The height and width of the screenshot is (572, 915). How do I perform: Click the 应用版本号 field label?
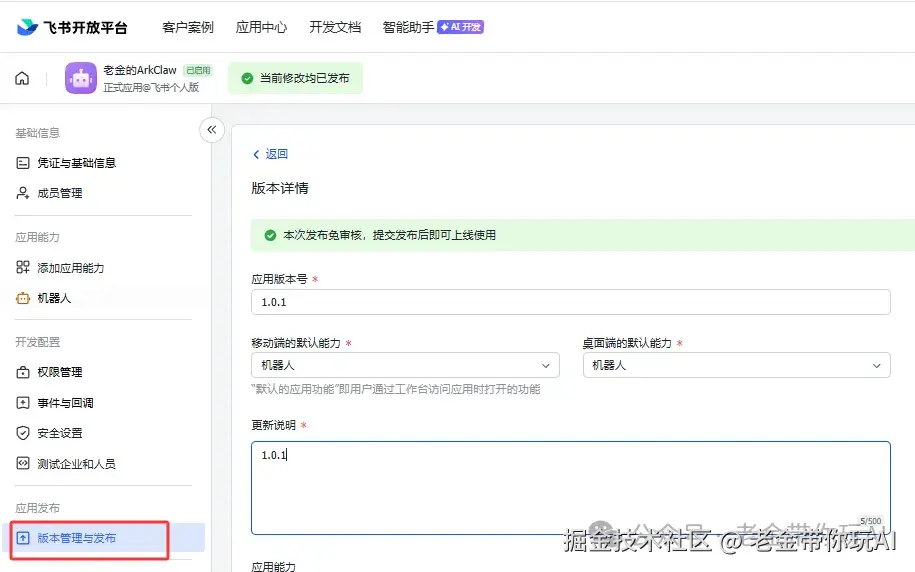(x=280, y=279)
